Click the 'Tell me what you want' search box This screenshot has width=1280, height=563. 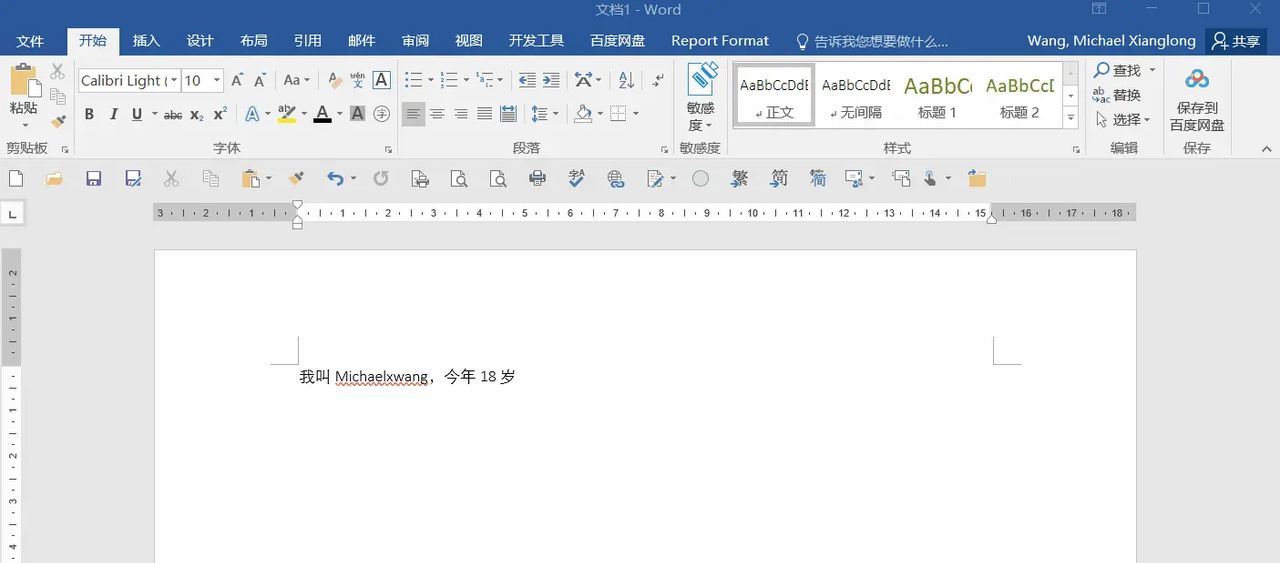click(871, 41)
